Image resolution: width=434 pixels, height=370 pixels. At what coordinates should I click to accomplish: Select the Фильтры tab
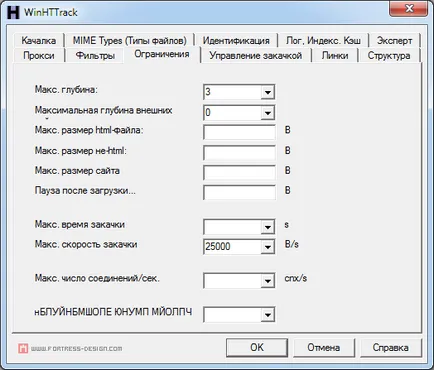(x=95, y=55)
